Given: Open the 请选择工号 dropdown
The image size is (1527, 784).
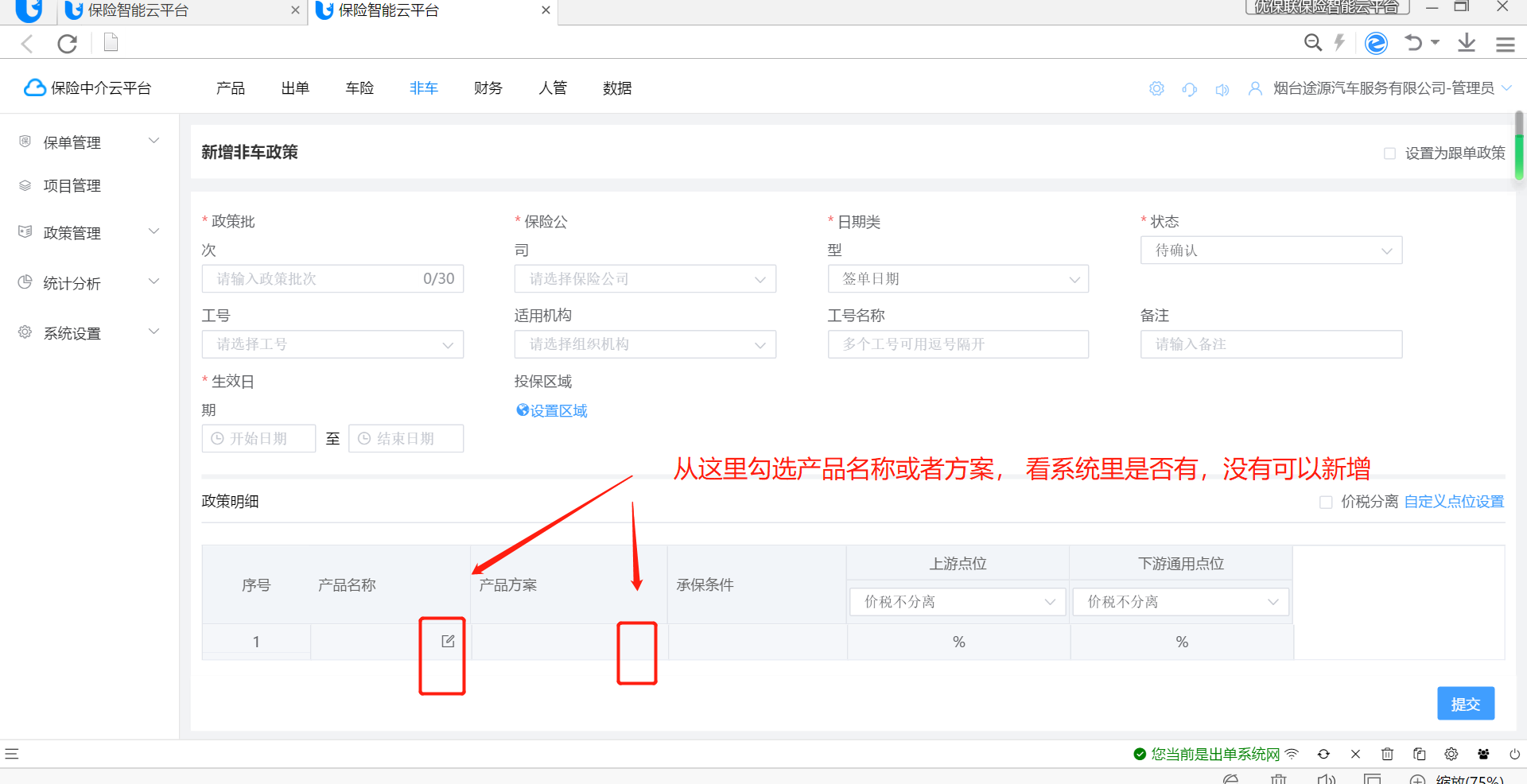Looking at the screenshot, I should [332, 344].
